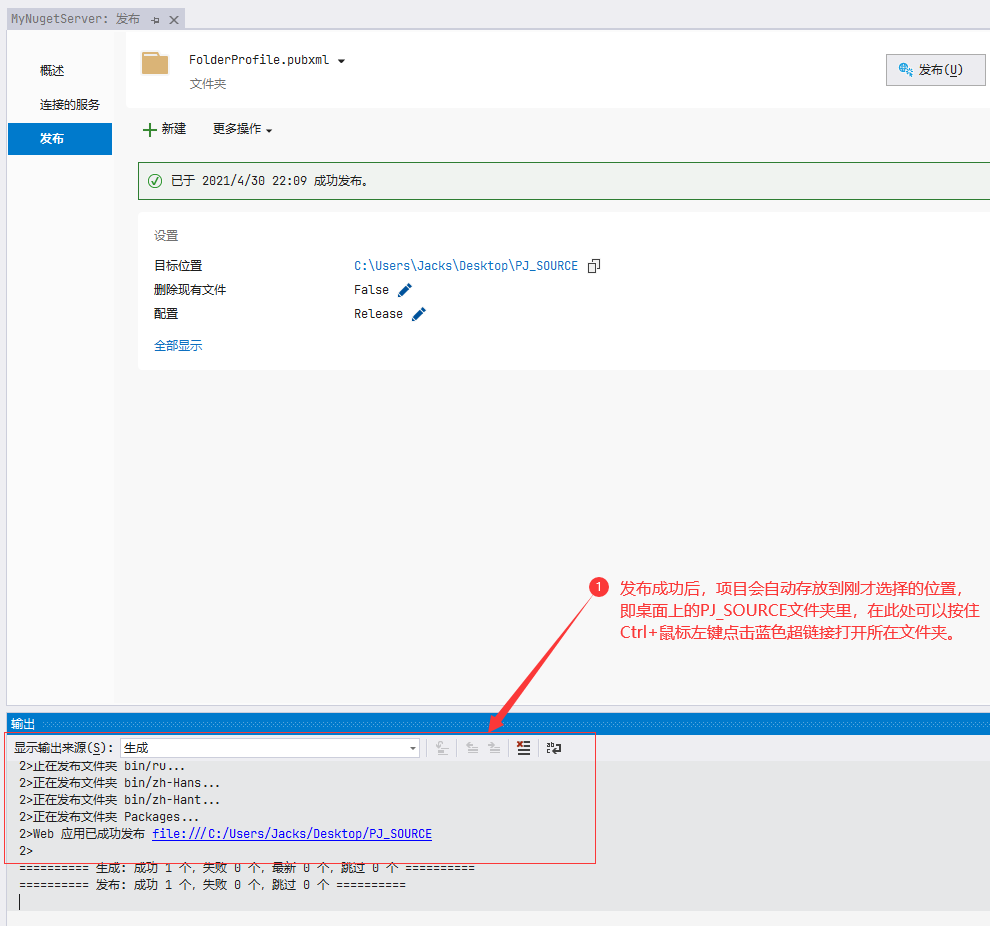
Task: Pin the MyNugetServer publish tab
Action: tap(155, 20)
